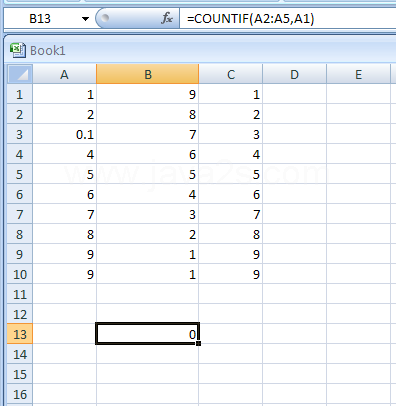
Task: Select row 8 header
Action: (x=20, y=234)
